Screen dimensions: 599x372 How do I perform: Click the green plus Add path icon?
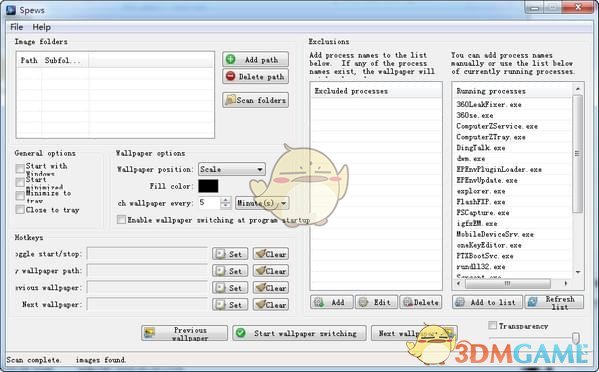pos(230,59)
